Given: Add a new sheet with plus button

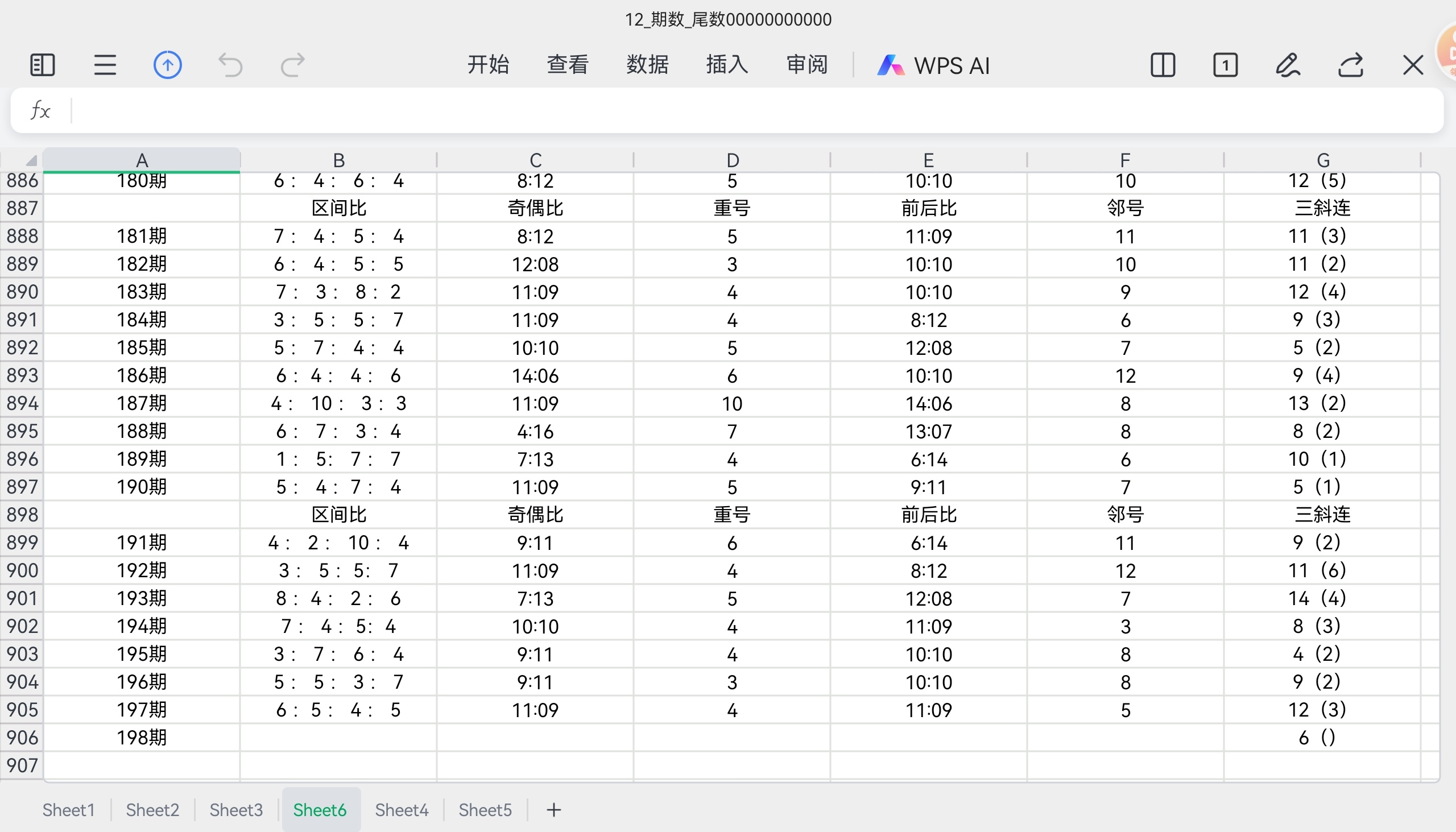Looking at the screenshot, I should (x=553, y=810).
